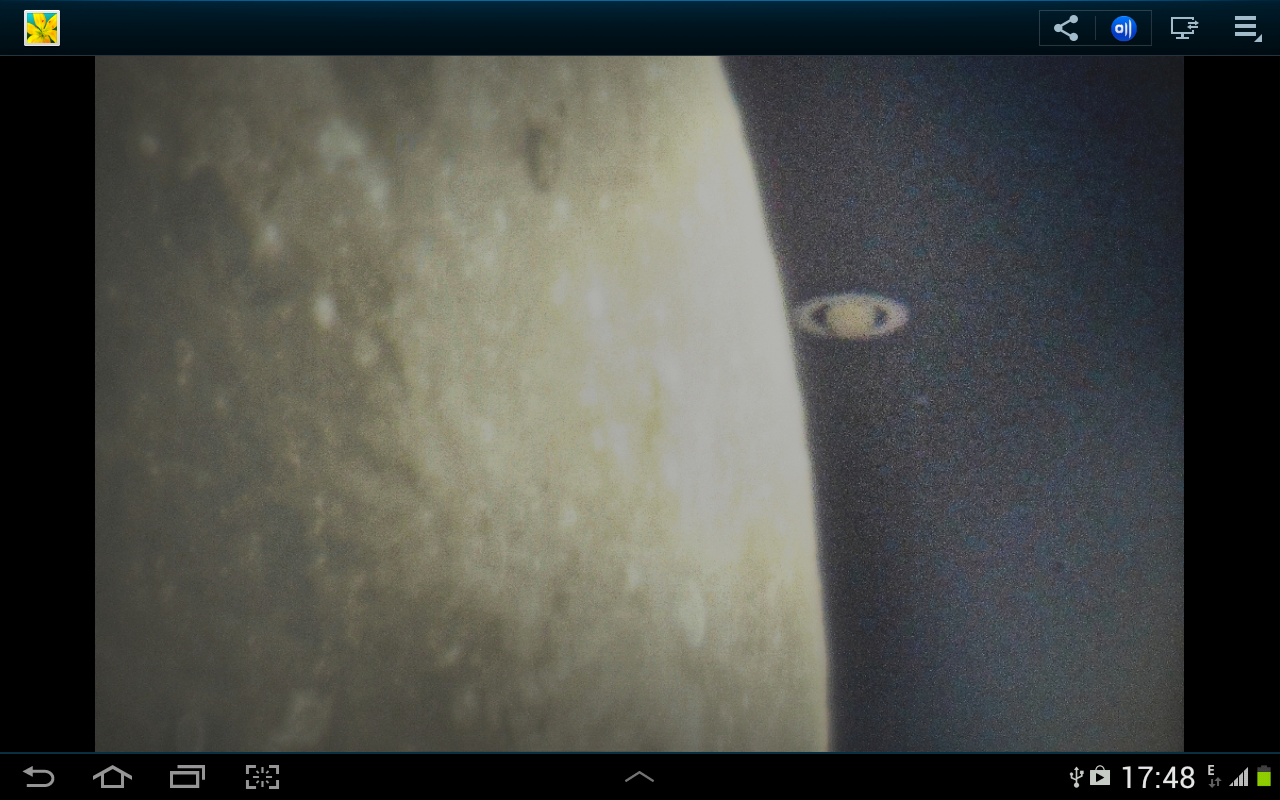Tap the signal strength bars
This screenshot has height=800, width=1280.
pyautogui.click(x=1239, y=777)
